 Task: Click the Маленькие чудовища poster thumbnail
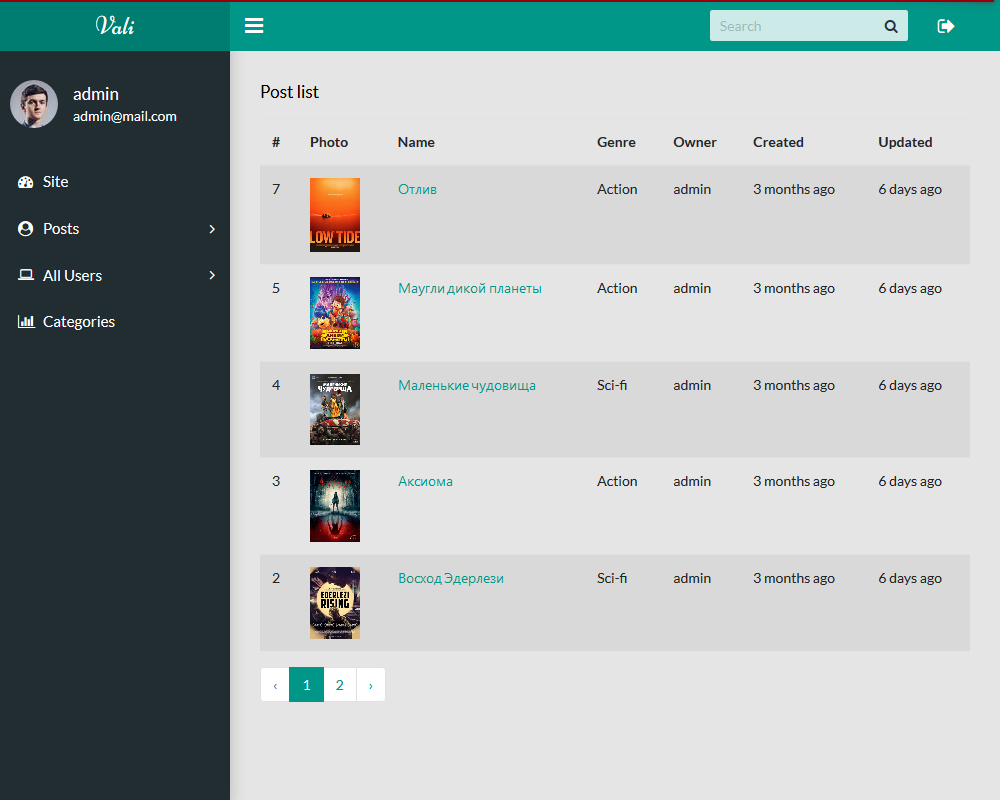(x=335, y=410)
